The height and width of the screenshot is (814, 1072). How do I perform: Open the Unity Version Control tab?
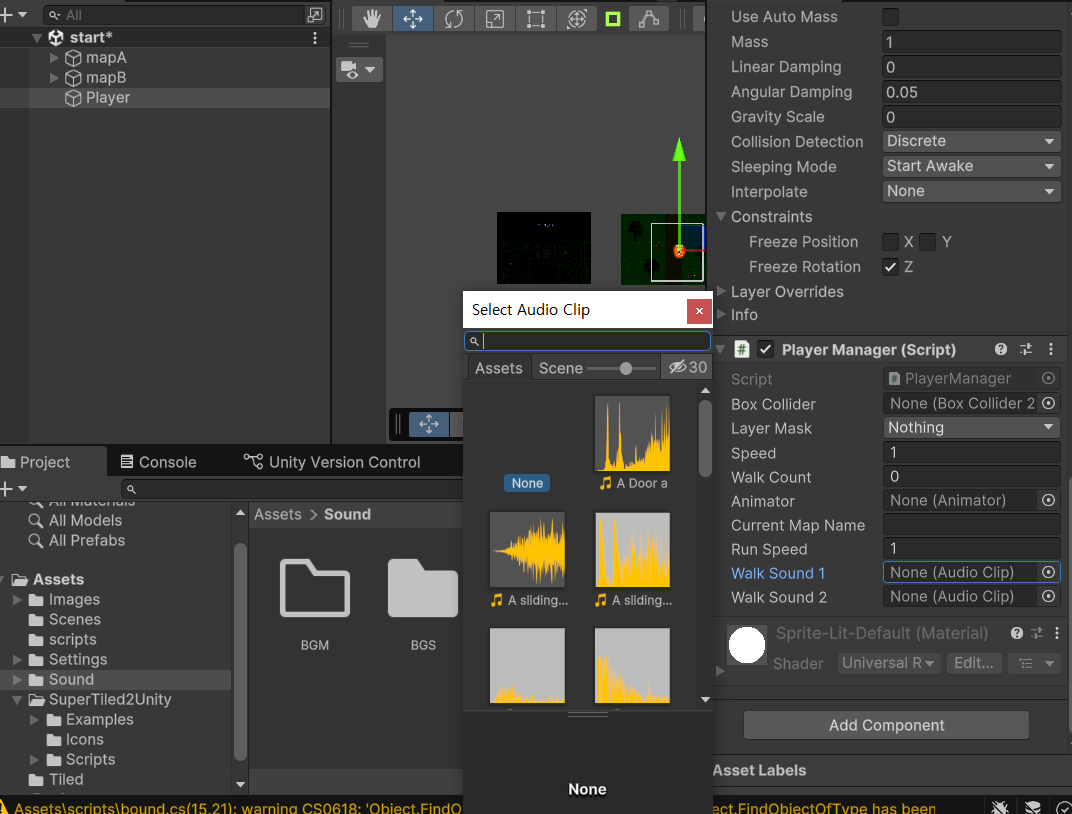coord(332,462)
